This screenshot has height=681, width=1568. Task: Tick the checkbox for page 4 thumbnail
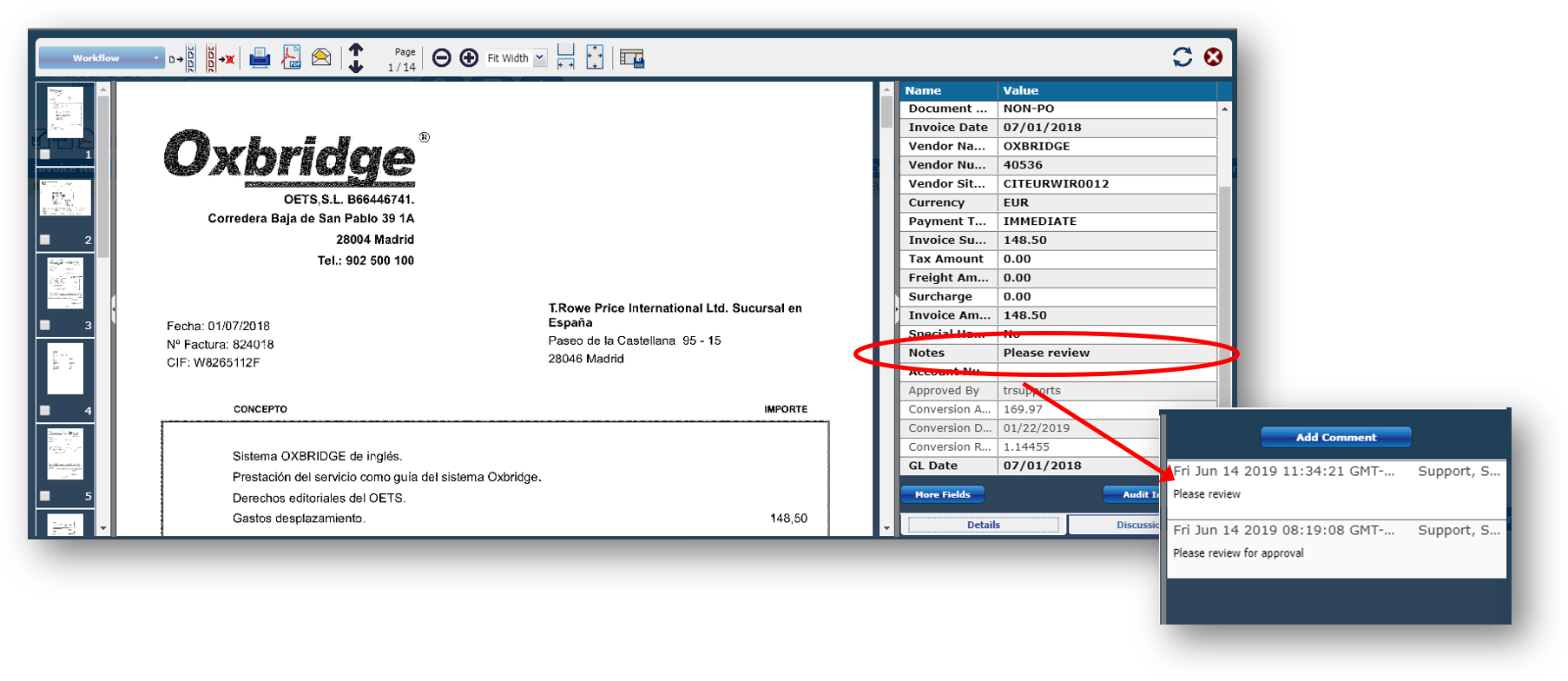(45, 411)
